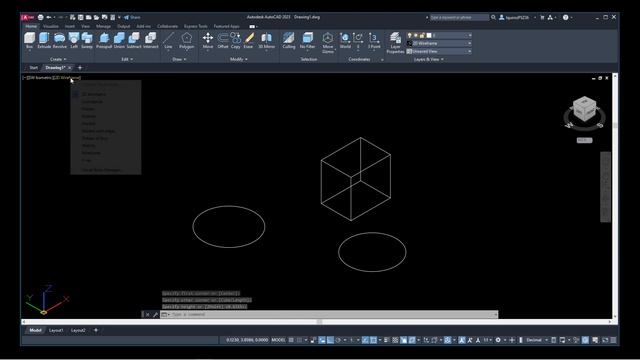This screenshot has width=640, height=360.
Task: Select the Erase tool
Action: coord(249,40)
